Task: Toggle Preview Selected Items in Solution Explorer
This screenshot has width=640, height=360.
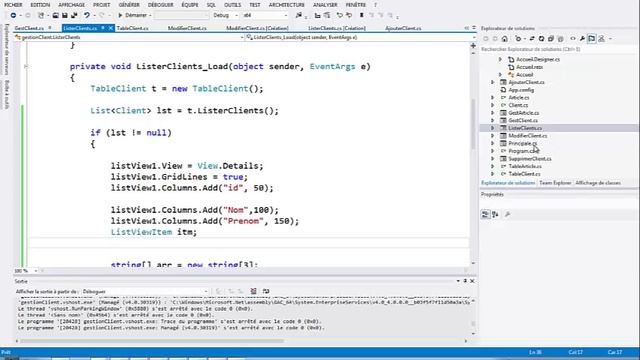Action: pos(591,39)
